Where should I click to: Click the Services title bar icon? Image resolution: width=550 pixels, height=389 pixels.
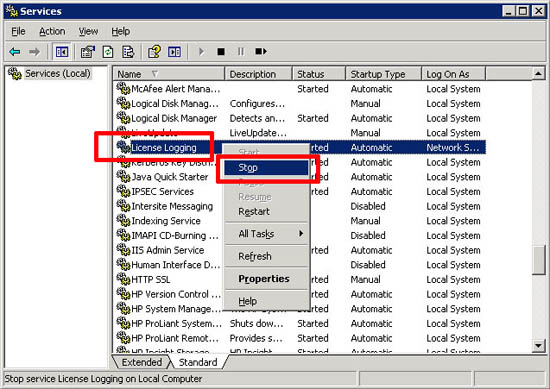coord(12,11)
